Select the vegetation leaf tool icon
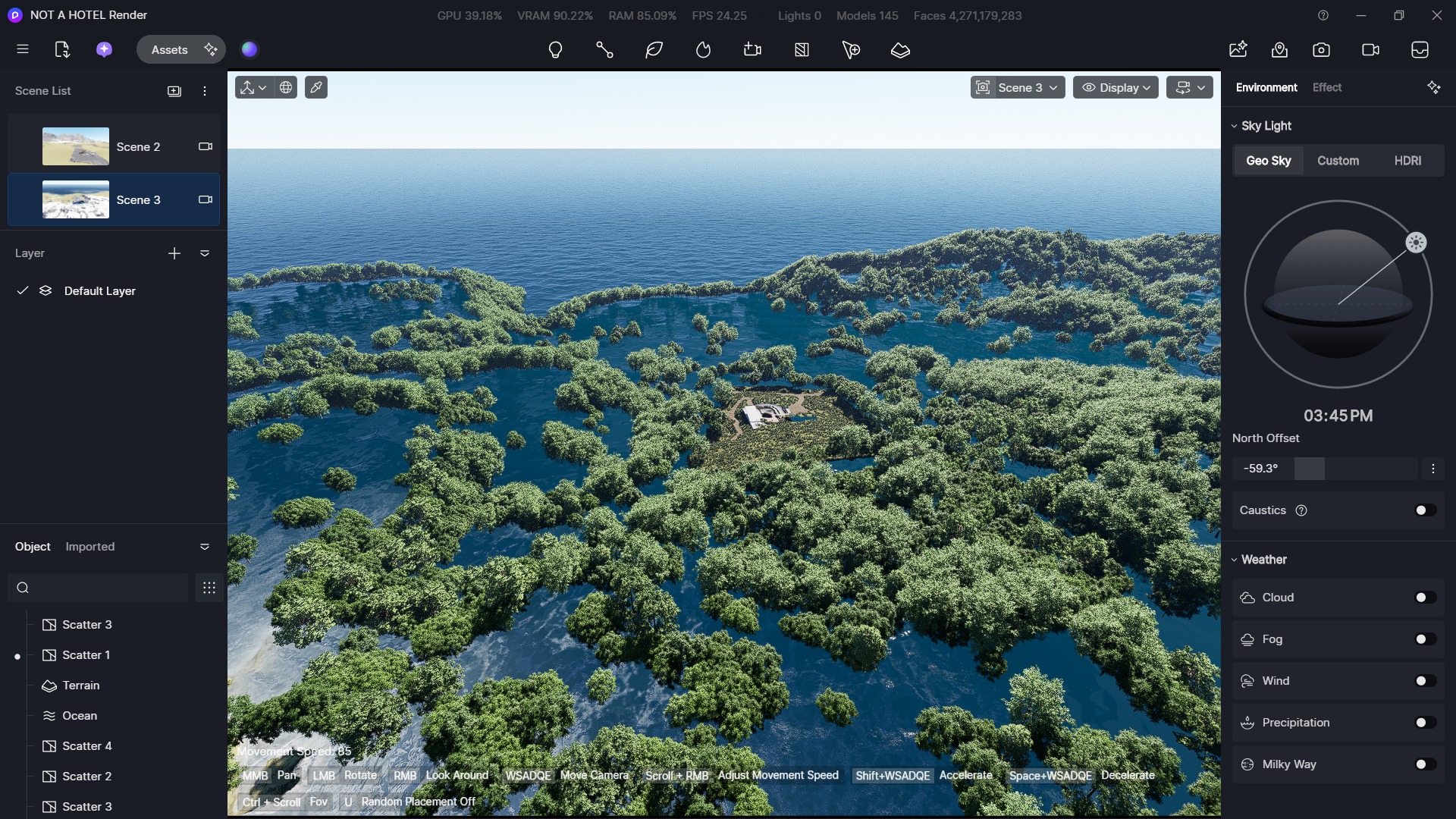 coord(654,50)
